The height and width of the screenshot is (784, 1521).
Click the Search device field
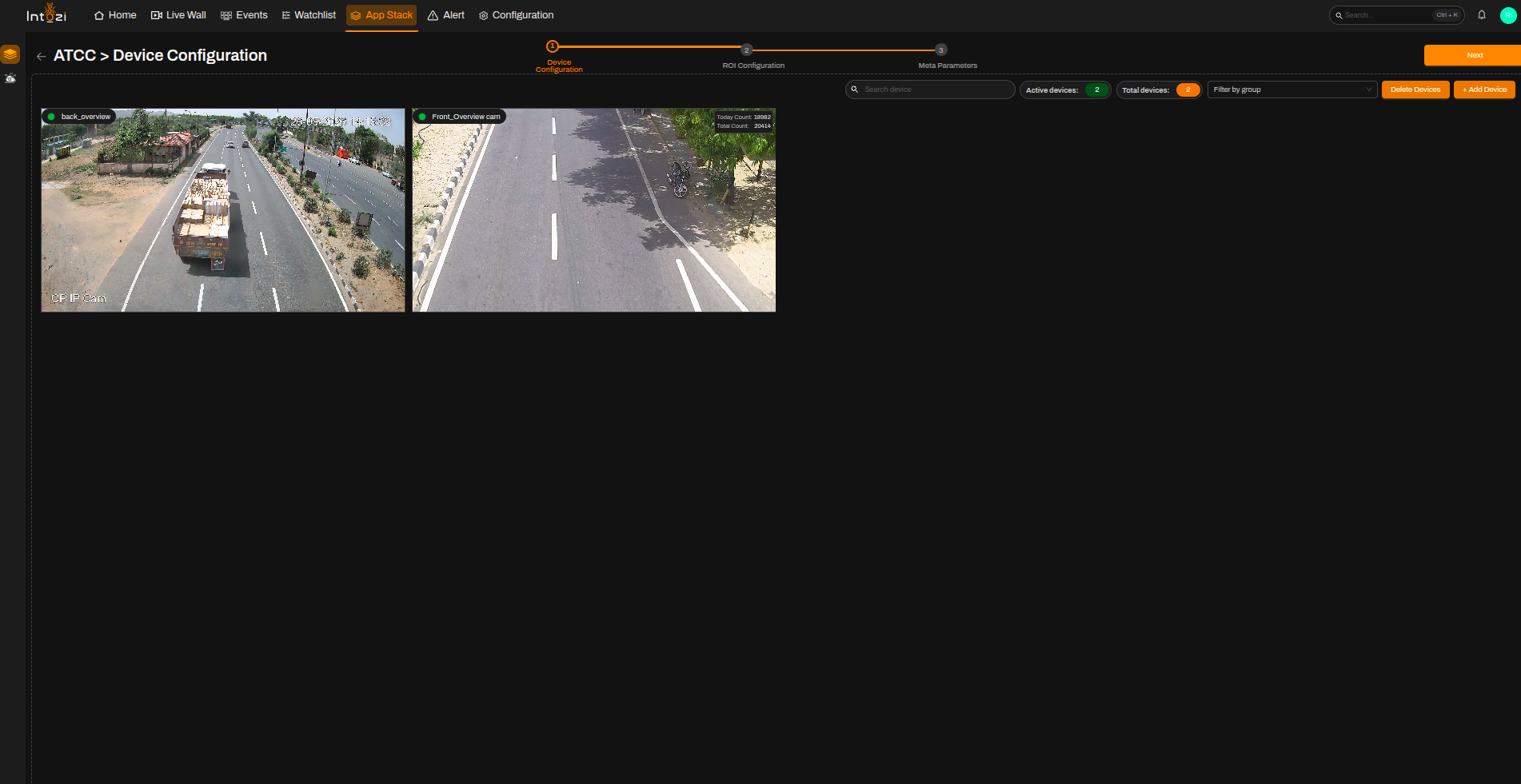[930, 90]
